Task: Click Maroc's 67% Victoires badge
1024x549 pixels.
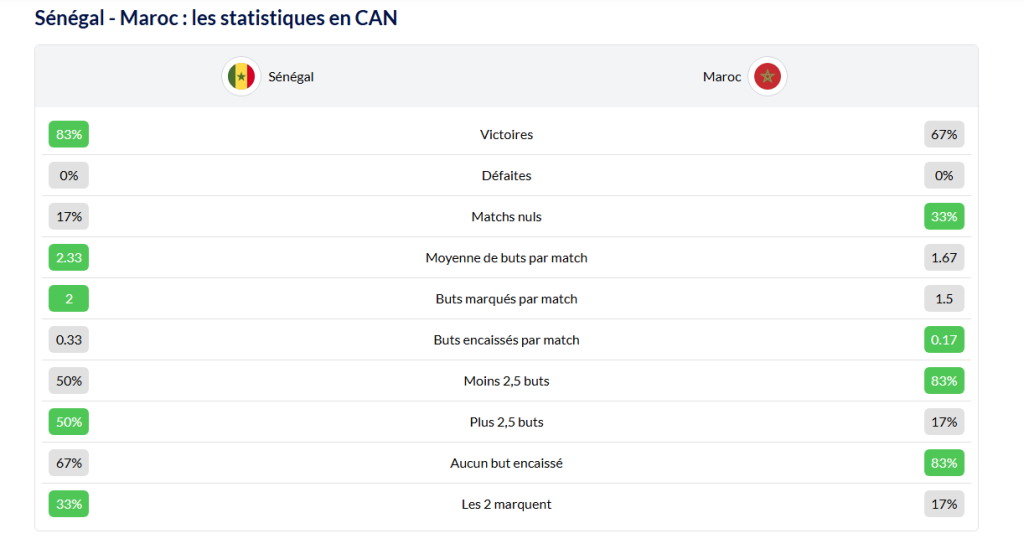Action: 944,134
